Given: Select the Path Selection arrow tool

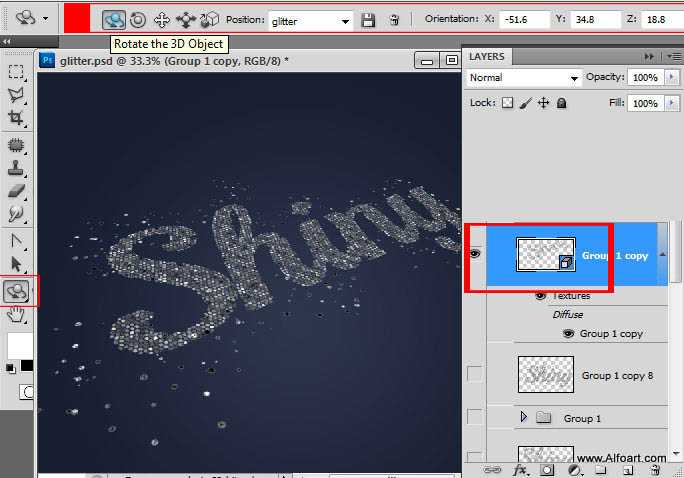Looking at the screenshot, I should click(16, 264).
